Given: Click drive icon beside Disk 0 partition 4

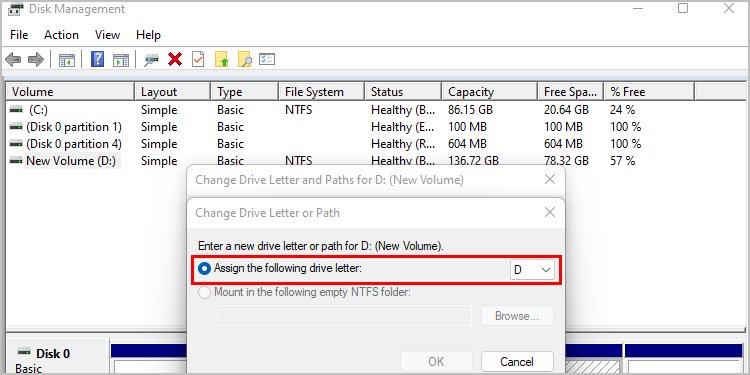Looking at the screenshot, I should point(16,144).
